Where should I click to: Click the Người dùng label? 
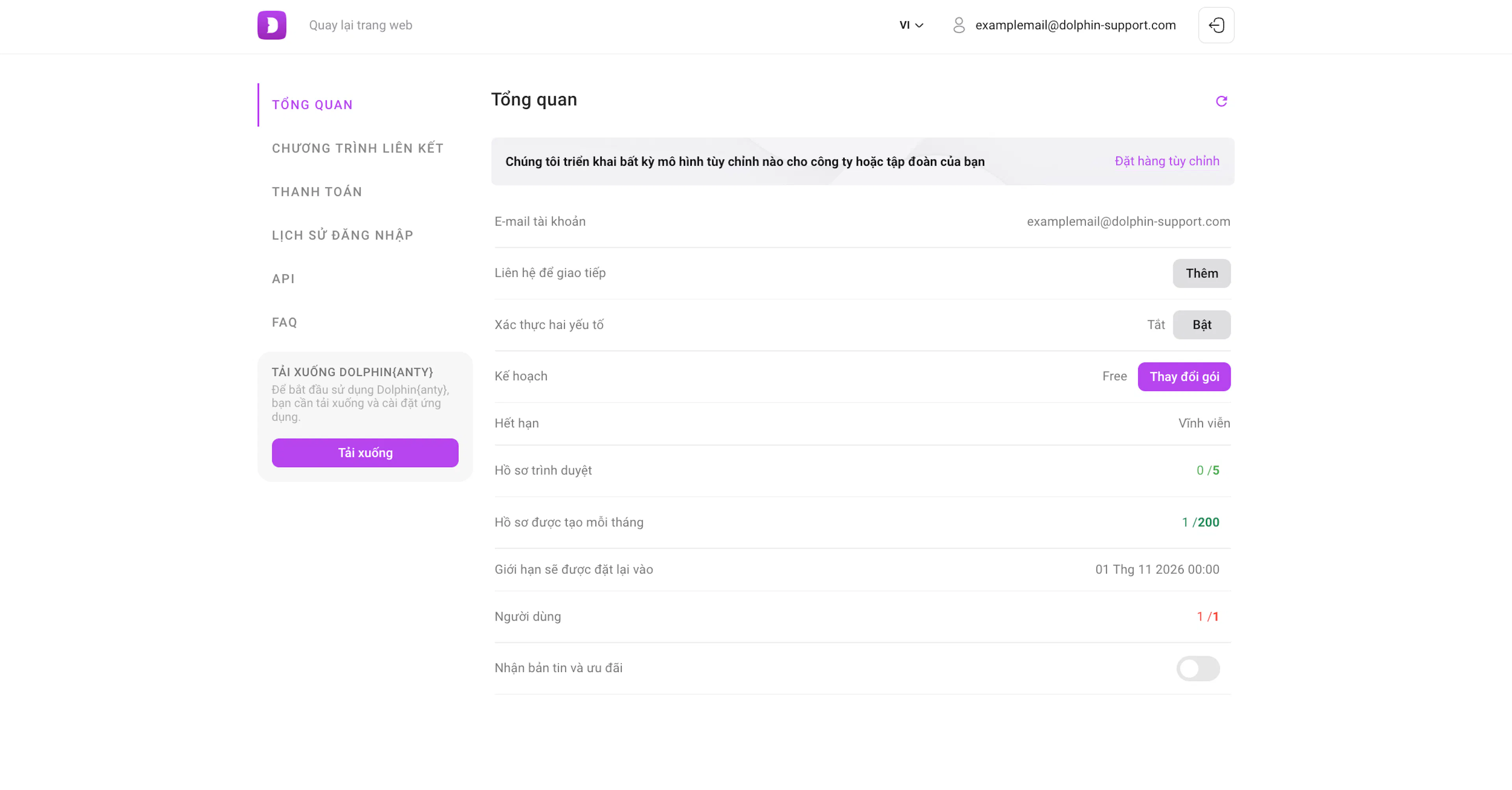pos(528,617)
